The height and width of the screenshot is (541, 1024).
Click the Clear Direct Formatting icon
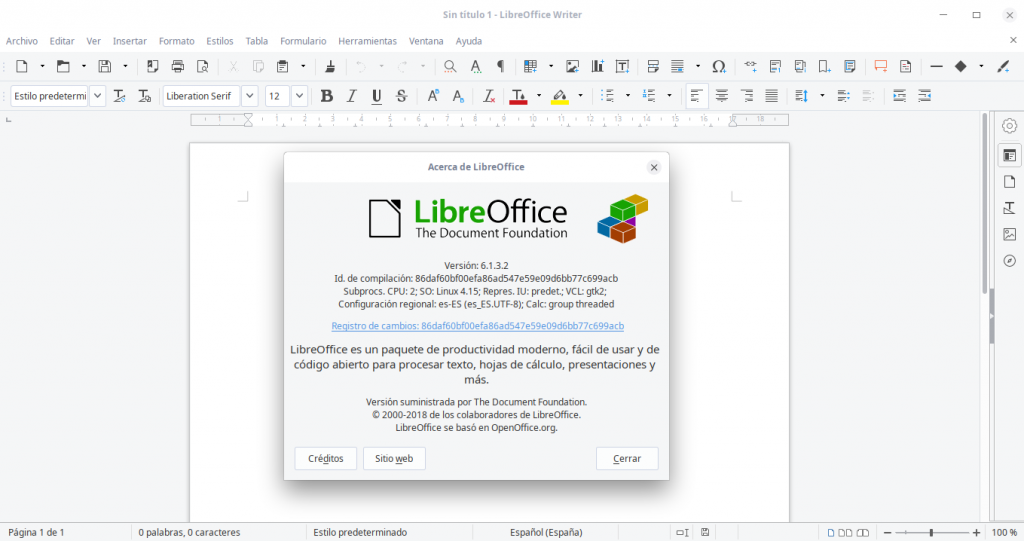(488, 96)
